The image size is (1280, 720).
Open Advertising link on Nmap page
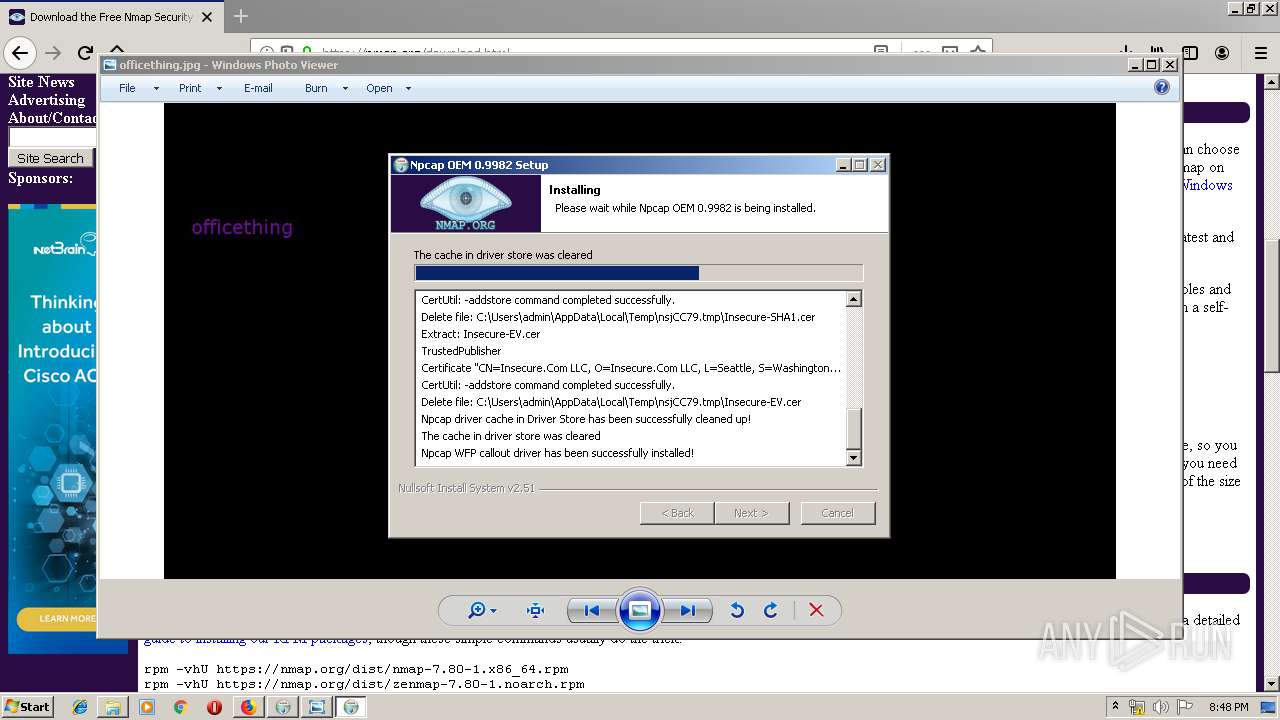(x=46, y=100)
